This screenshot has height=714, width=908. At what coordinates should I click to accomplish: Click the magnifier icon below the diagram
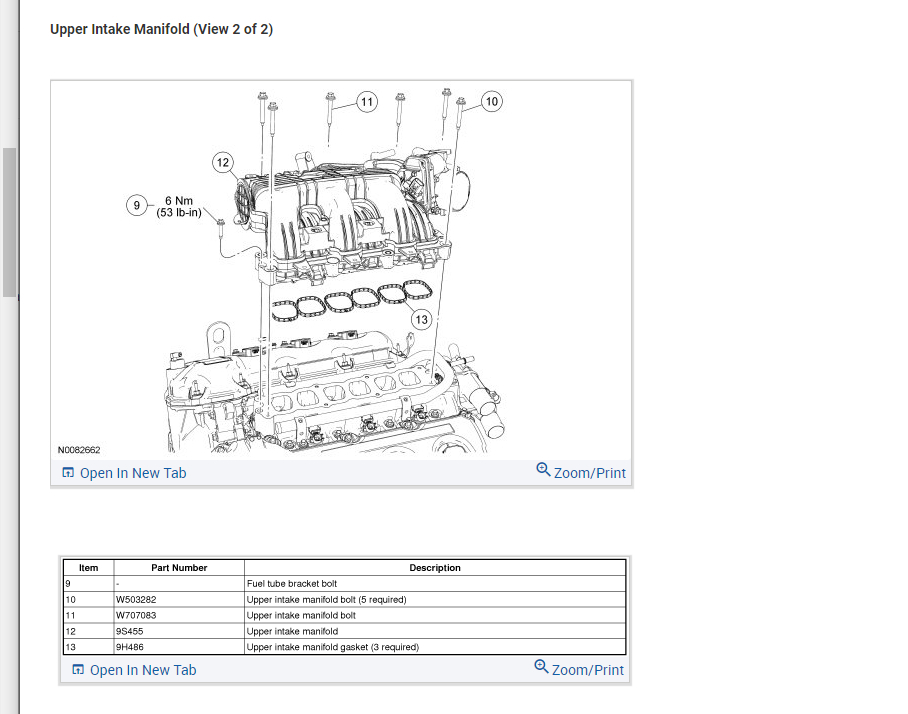tap(543, 469)
